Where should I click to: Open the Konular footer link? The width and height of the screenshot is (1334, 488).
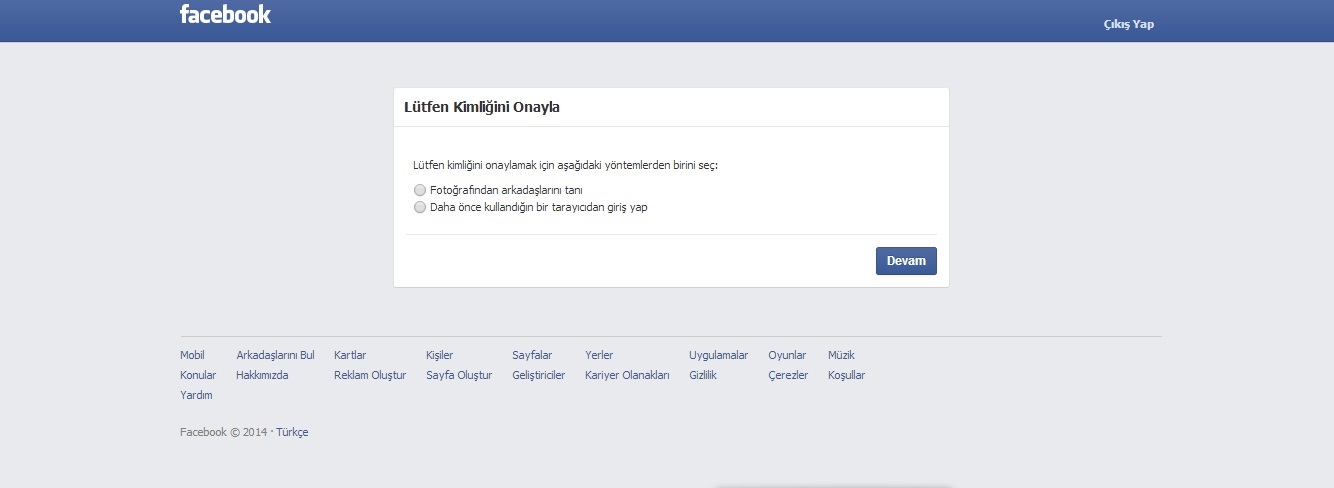click(198, 375)
